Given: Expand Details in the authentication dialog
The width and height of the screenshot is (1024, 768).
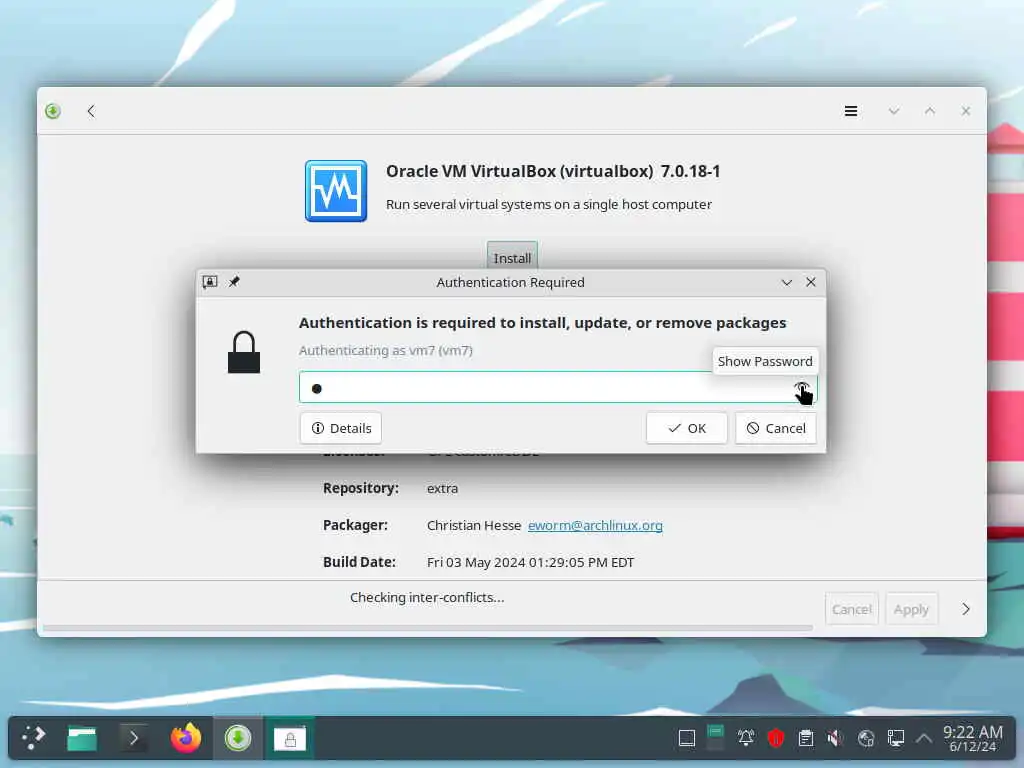Looking at the screenshot, I should pyautogui.click(x=341, y=428).
